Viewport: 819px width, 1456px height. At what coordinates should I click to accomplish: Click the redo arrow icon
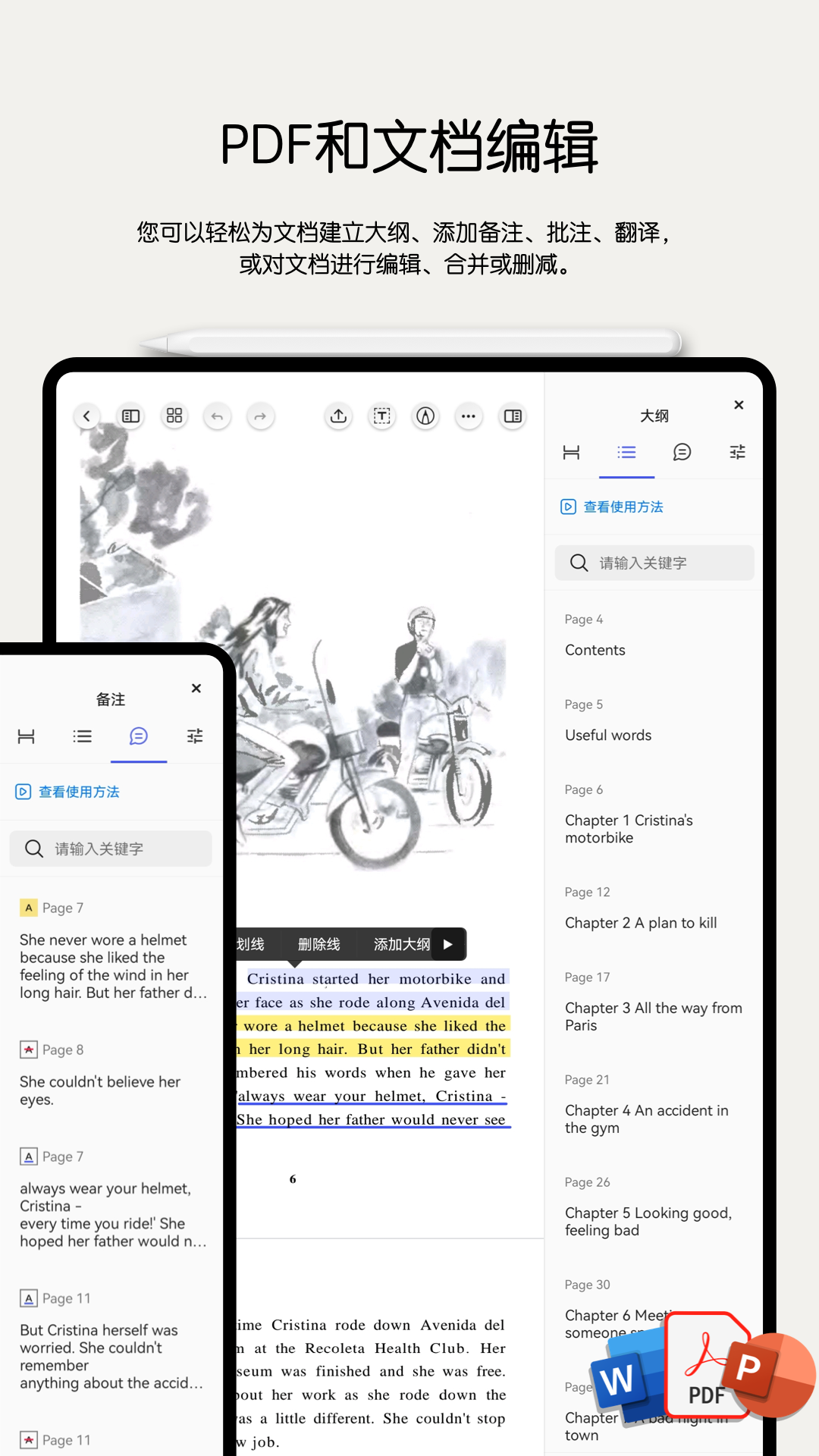pos(260,416)
